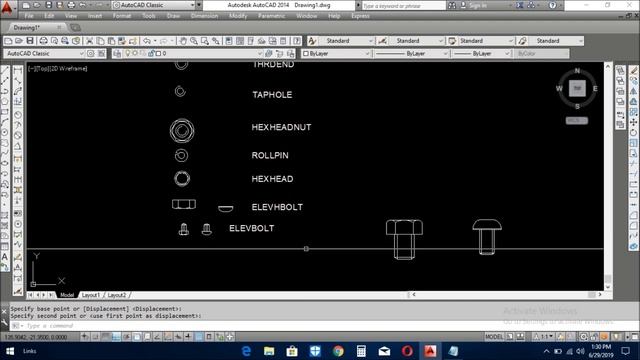Activate the Zoom Realtime tool
This screenshot has height=360, width=640.
(194, 41)
